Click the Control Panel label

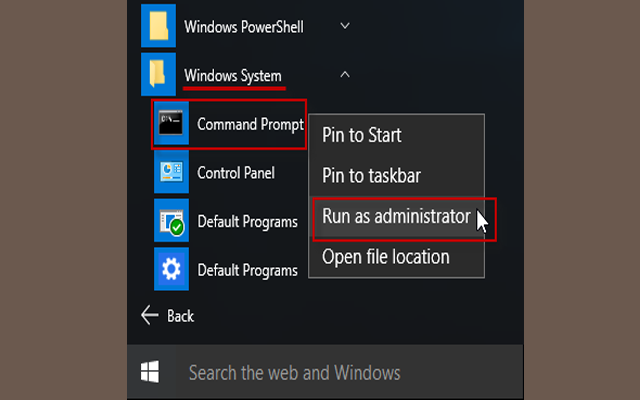tap(236, 173)
